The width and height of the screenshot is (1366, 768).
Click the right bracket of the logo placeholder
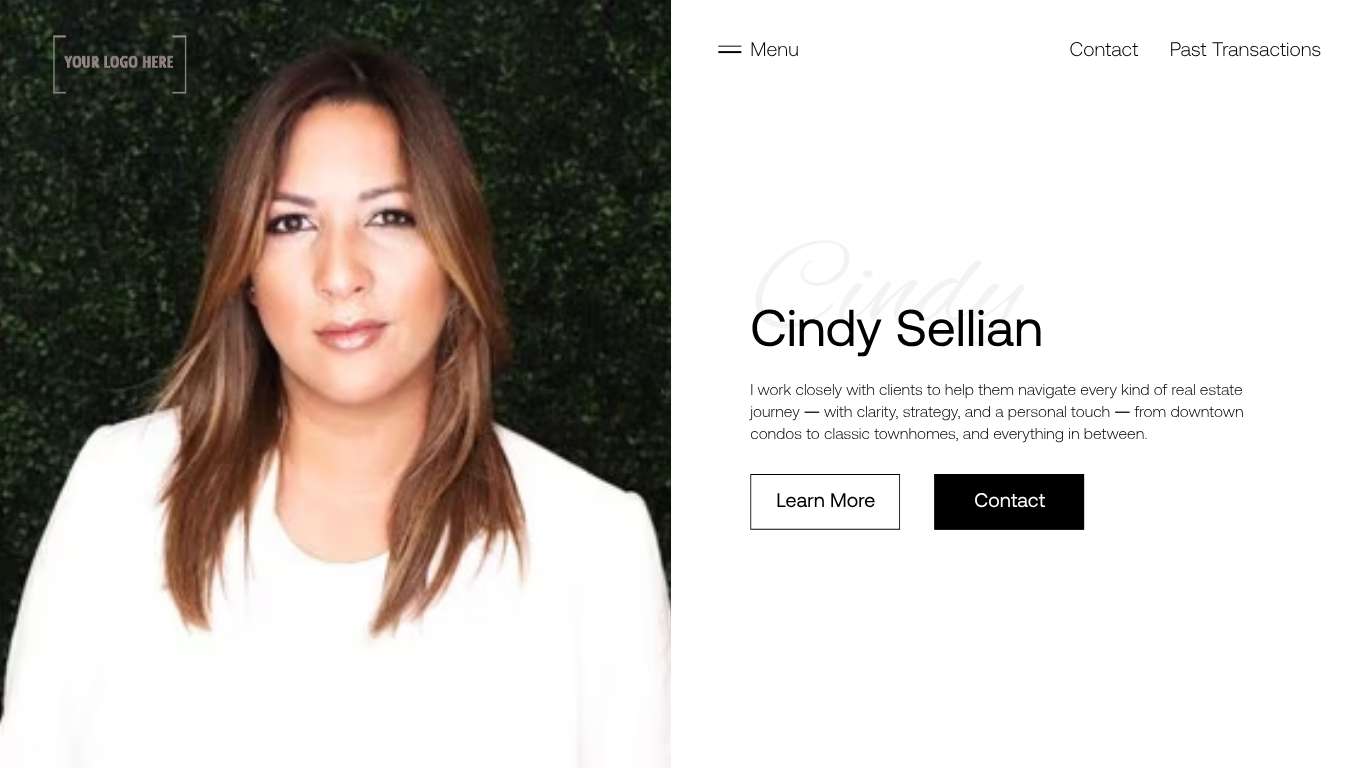click(180, 64)
